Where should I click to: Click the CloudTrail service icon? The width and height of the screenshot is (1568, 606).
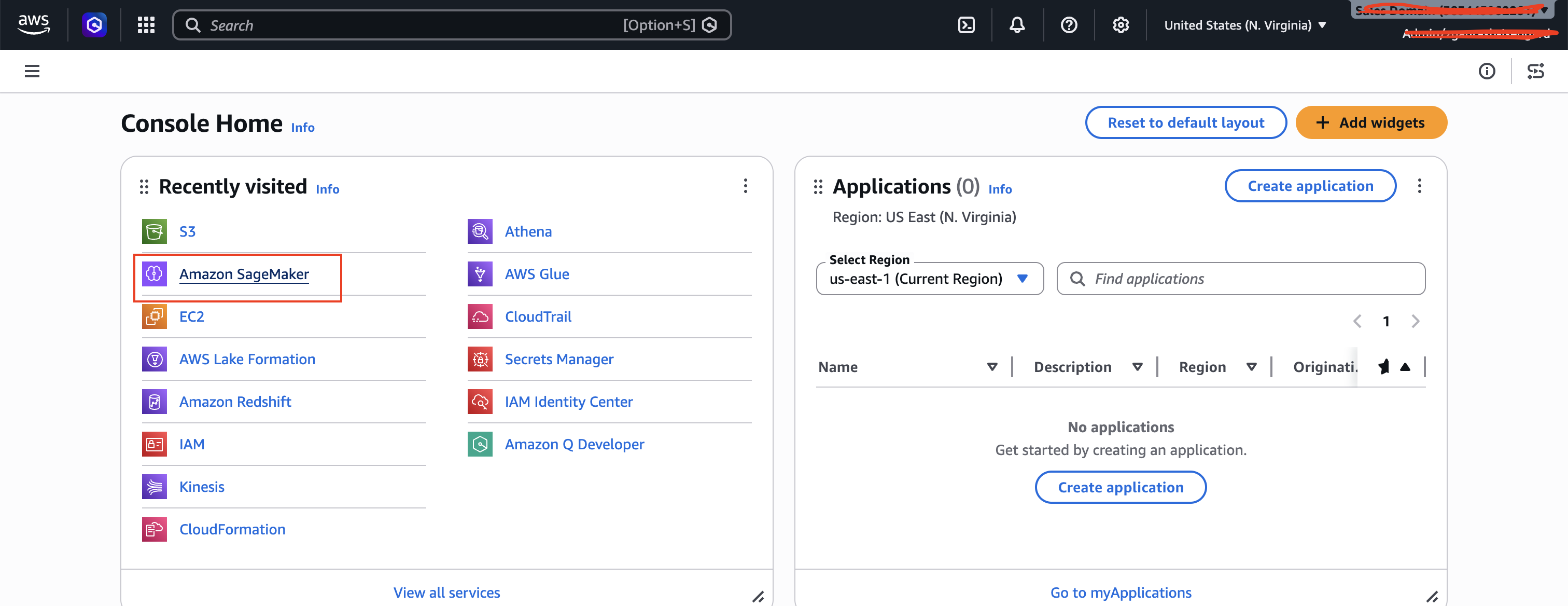[480, 316]
